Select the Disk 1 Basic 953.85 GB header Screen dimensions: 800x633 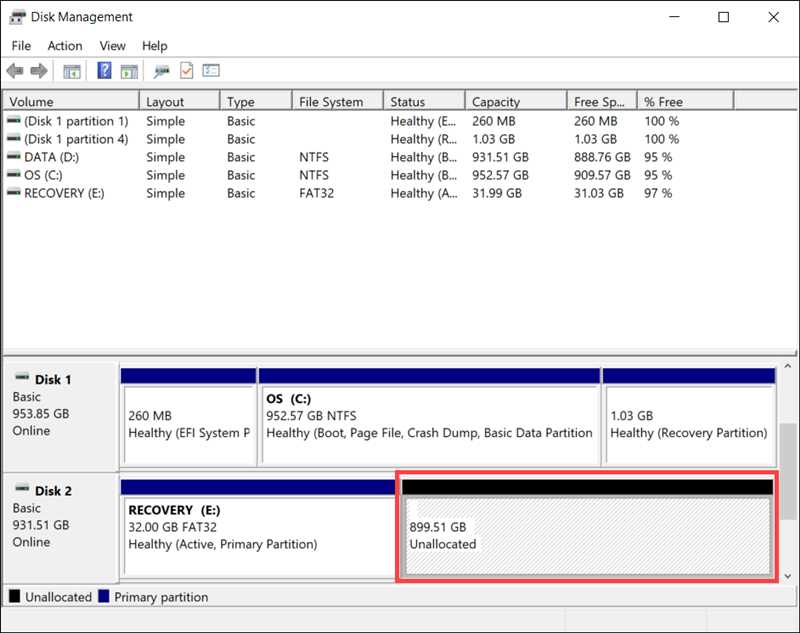[x=60, y=416]
